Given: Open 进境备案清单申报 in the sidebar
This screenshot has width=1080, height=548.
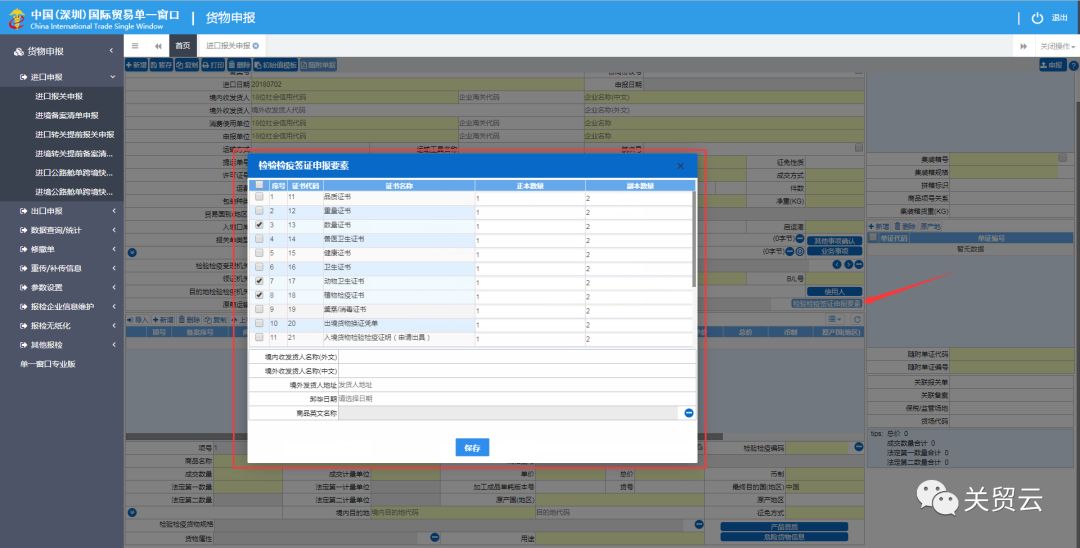Looking at the screenshot, I should click(x=67, y=116).
